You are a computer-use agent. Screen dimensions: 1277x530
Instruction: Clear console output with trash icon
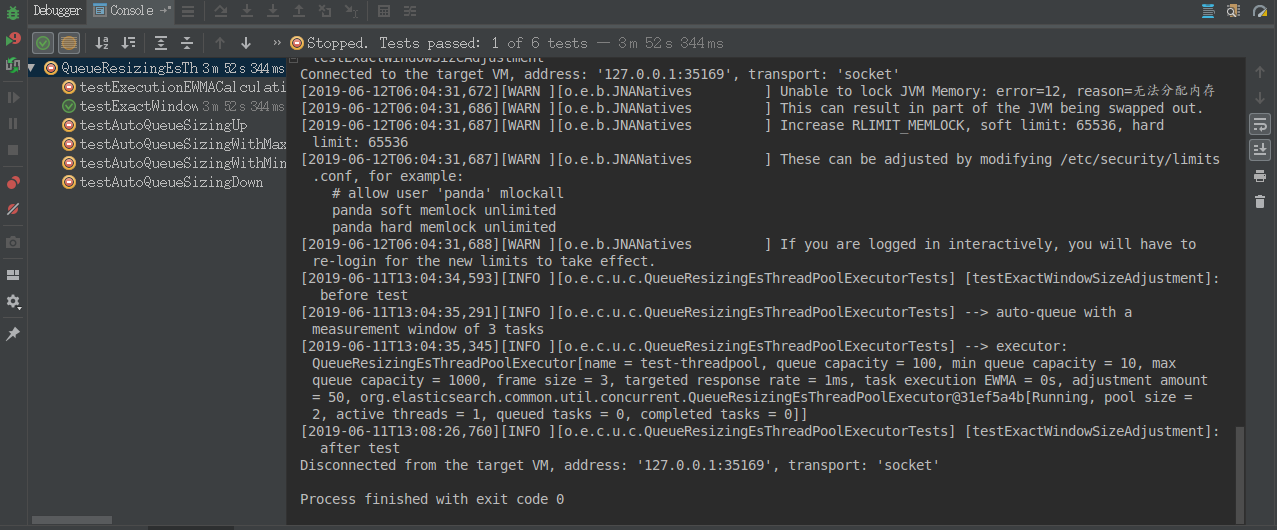click(1259, 202)
